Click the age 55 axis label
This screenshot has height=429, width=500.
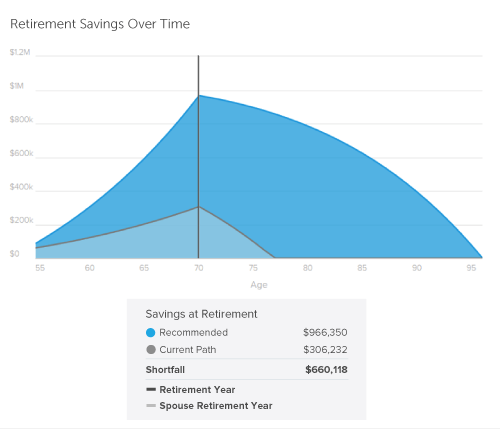40,268
